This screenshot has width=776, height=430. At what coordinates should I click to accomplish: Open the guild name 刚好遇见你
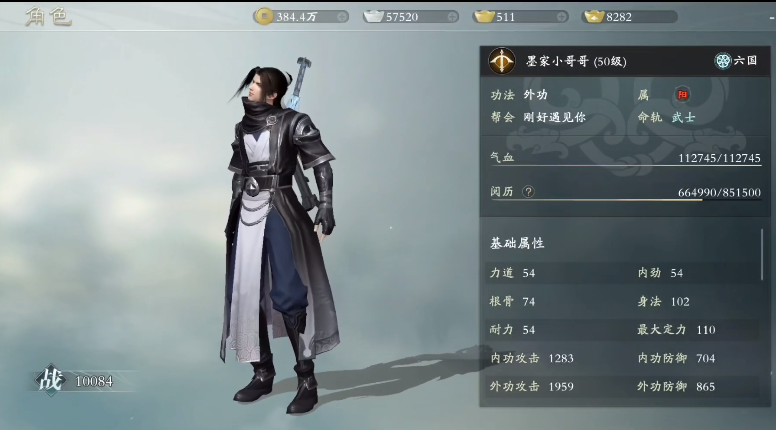click(x=554, y=117)
